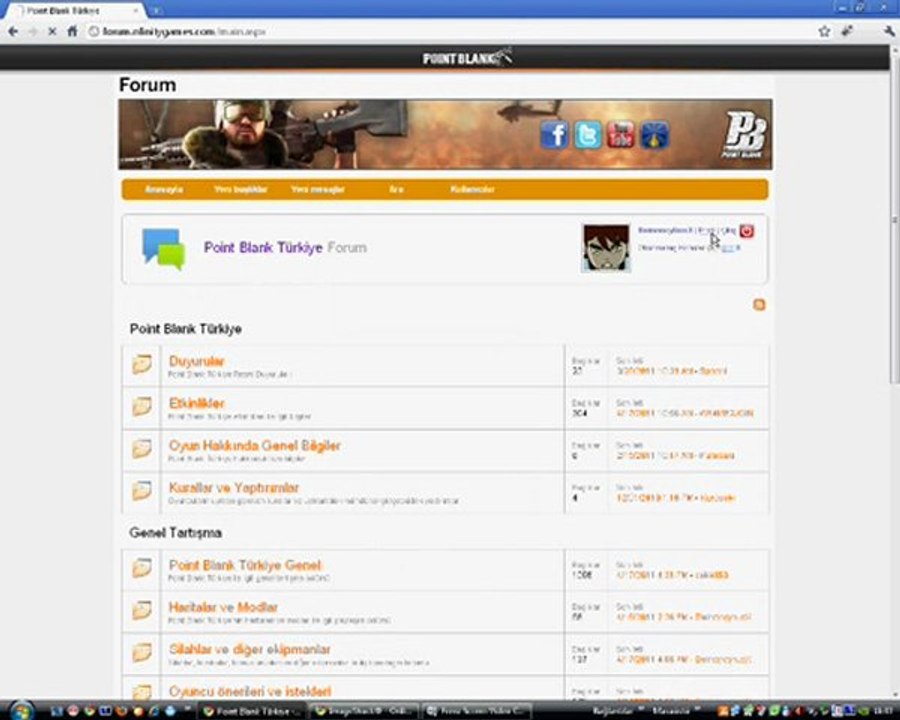Open Point Blank Türkiye Genel forum
900x720 pixels.
[245, 565]
